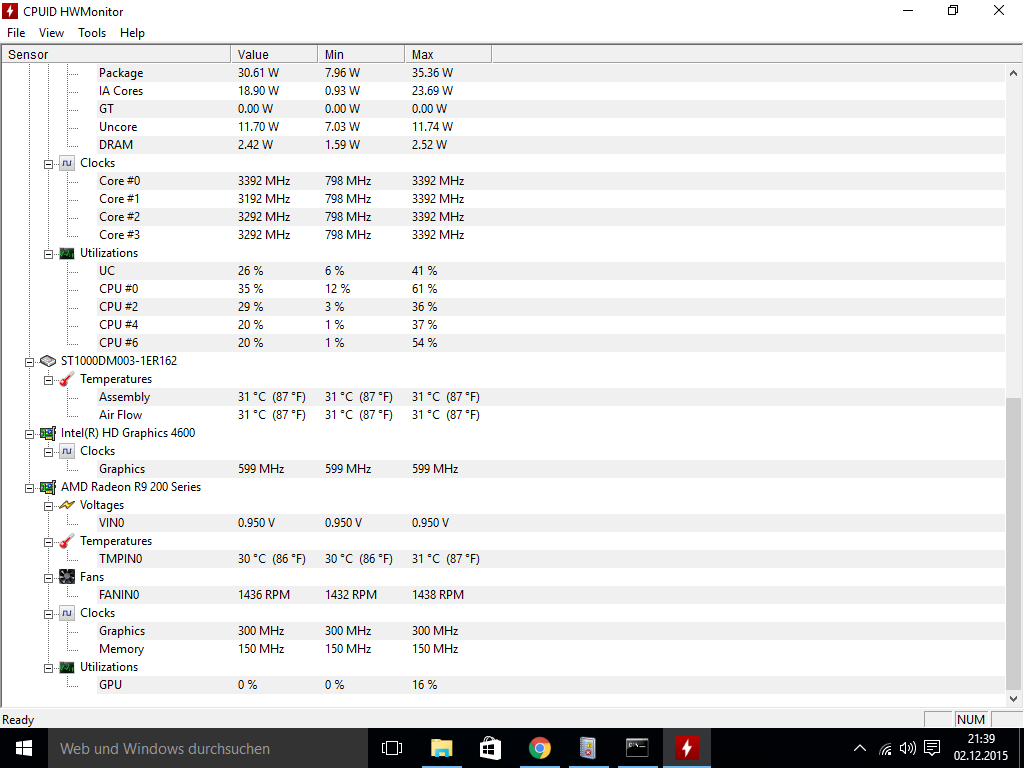Collapse the ST1000DM003-1ER162 drive node
Image resolution: width=1024 pixels, height=768 pixels.
pyautogui.click(x=29, y=362)
